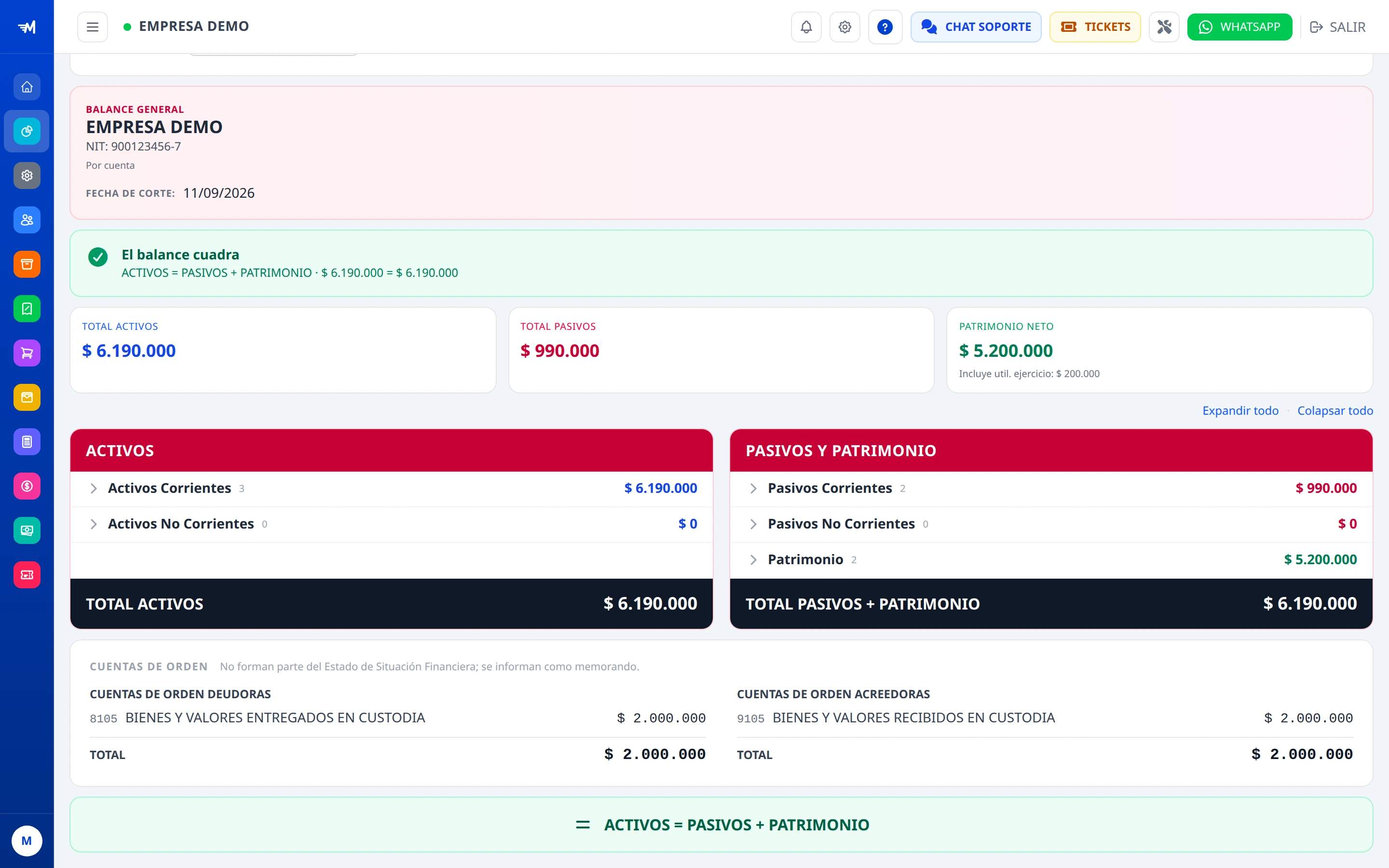Click the fecha de corte 11/09/2026
Image resolution: width=1389 pixels, height=868 pixels.
[218, 193]
